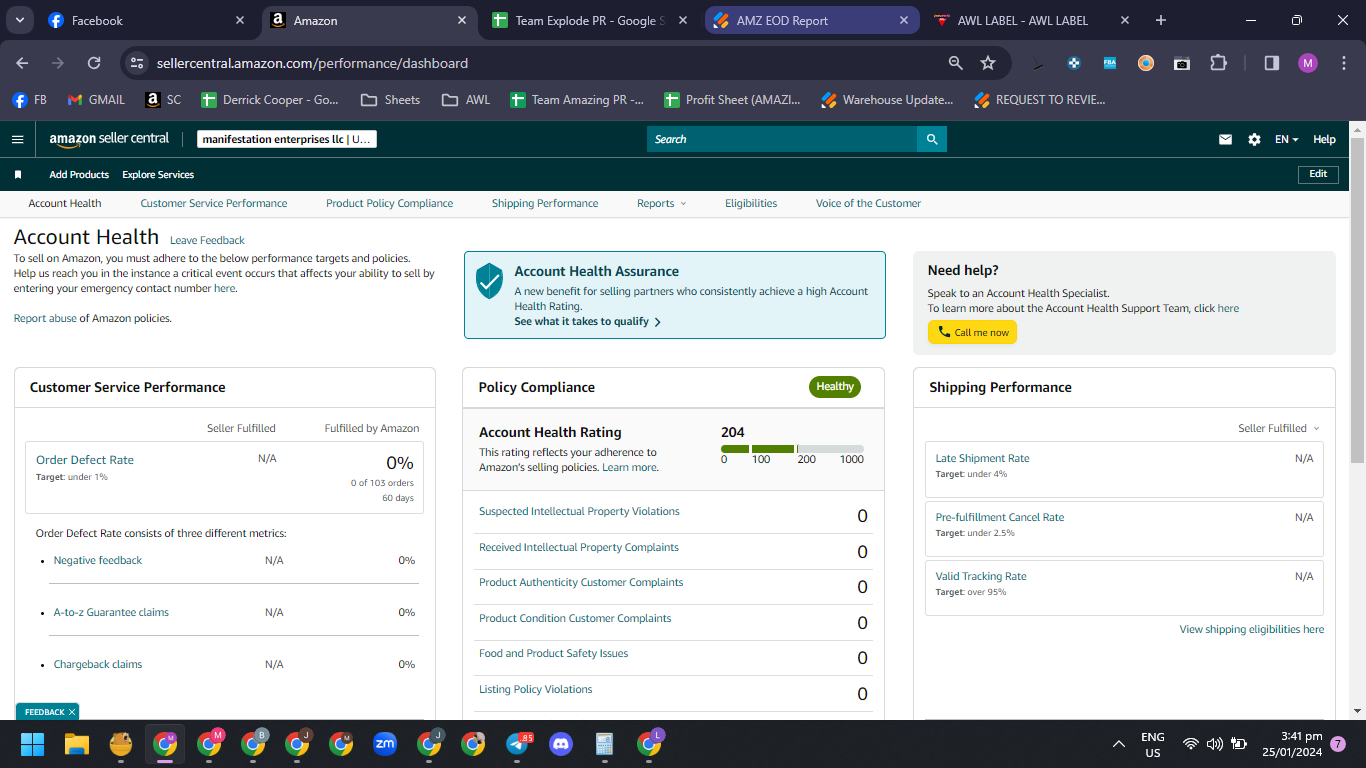Open the Customer Service Performance tab

tap(214, 203)
